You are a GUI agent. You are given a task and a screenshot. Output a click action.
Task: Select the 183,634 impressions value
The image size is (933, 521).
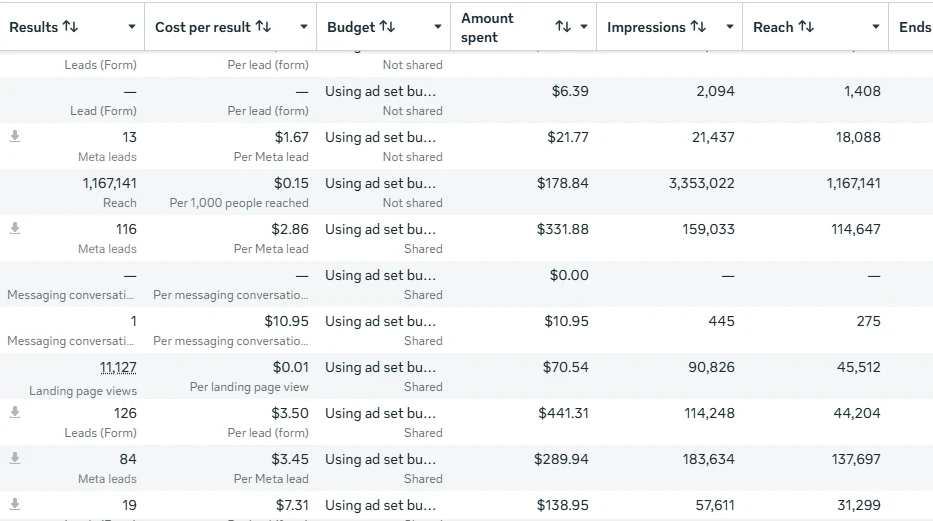(708, 459)
